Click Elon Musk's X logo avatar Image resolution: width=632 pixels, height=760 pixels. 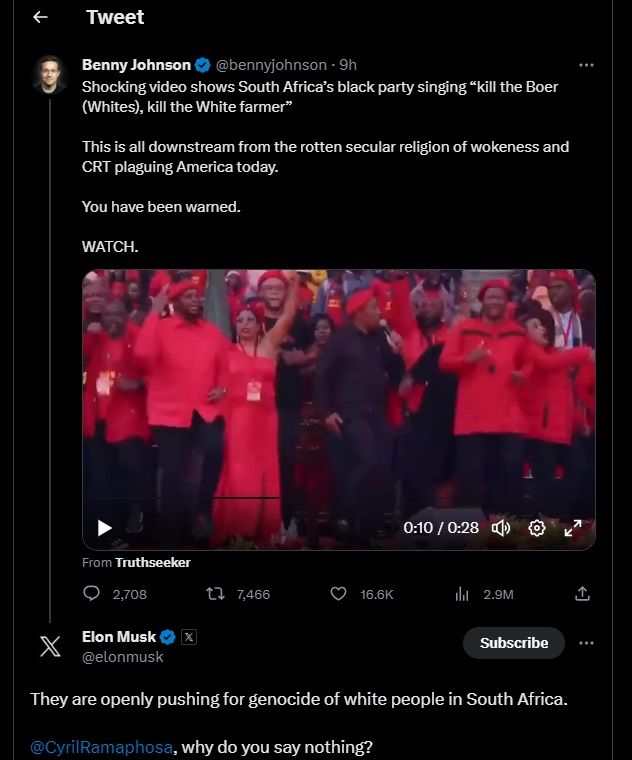click(x=49, y=646)
